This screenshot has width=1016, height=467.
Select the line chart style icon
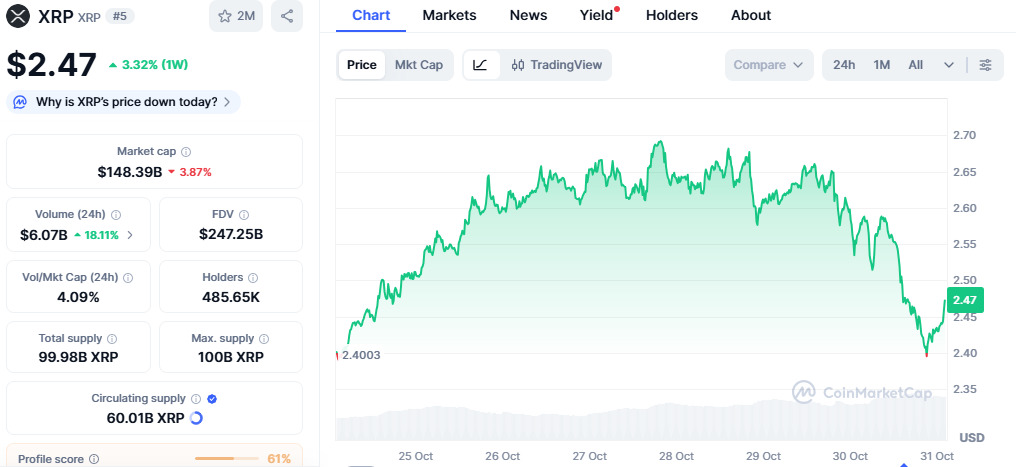tap(480, 65)
